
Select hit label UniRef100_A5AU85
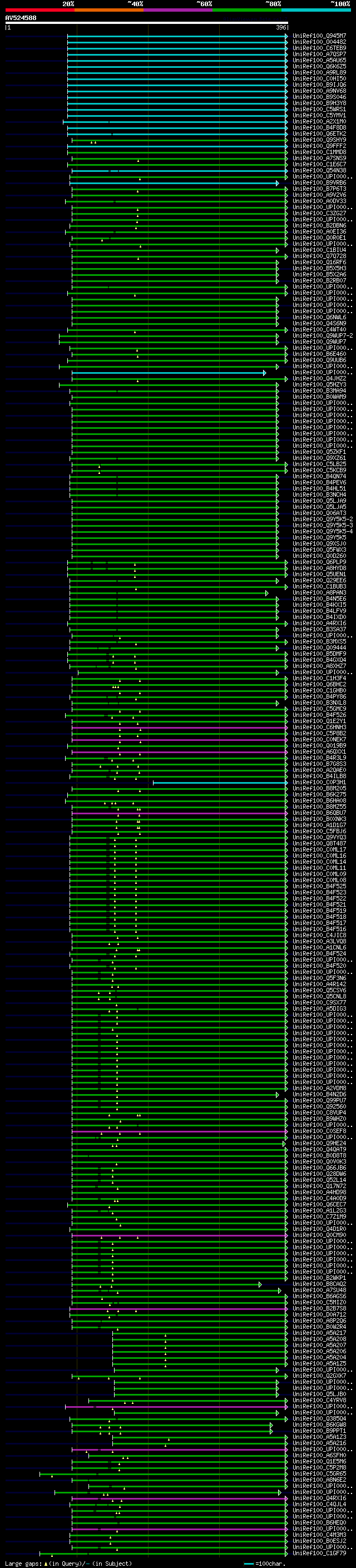[319, 60]
